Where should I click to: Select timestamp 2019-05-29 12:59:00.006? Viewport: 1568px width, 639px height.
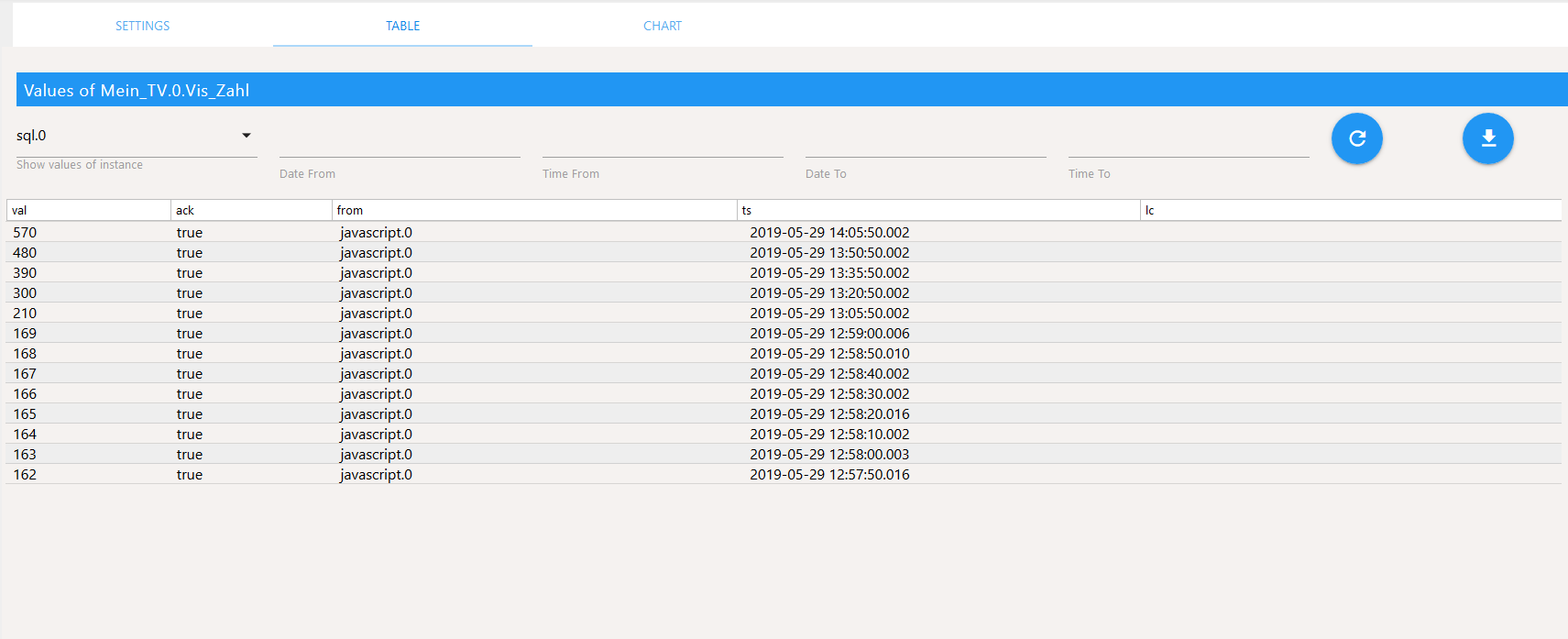click(829, 334)
